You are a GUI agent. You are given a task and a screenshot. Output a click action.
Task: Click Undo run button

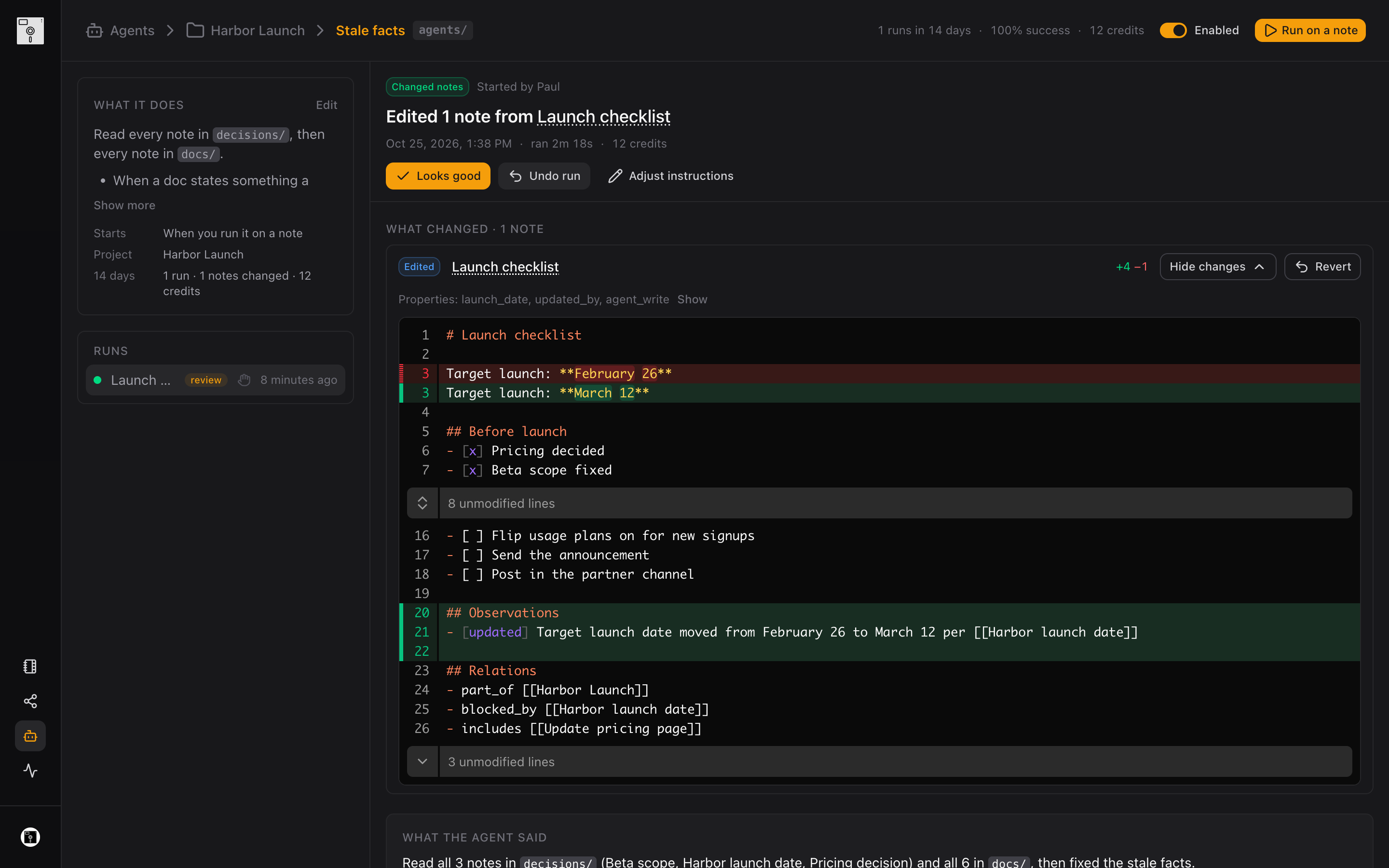click(x=544, y=176)
